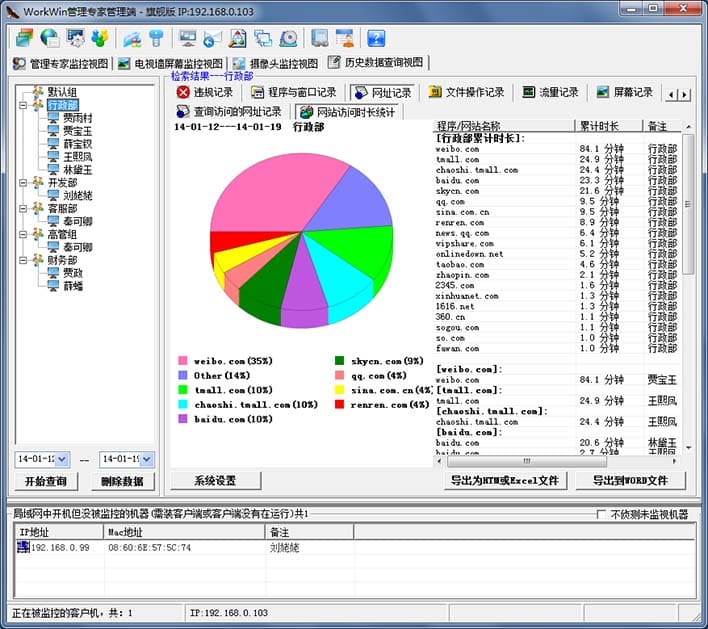
Task: Click 导出为HTML或Excel文件 button
Action: [505, 480]
